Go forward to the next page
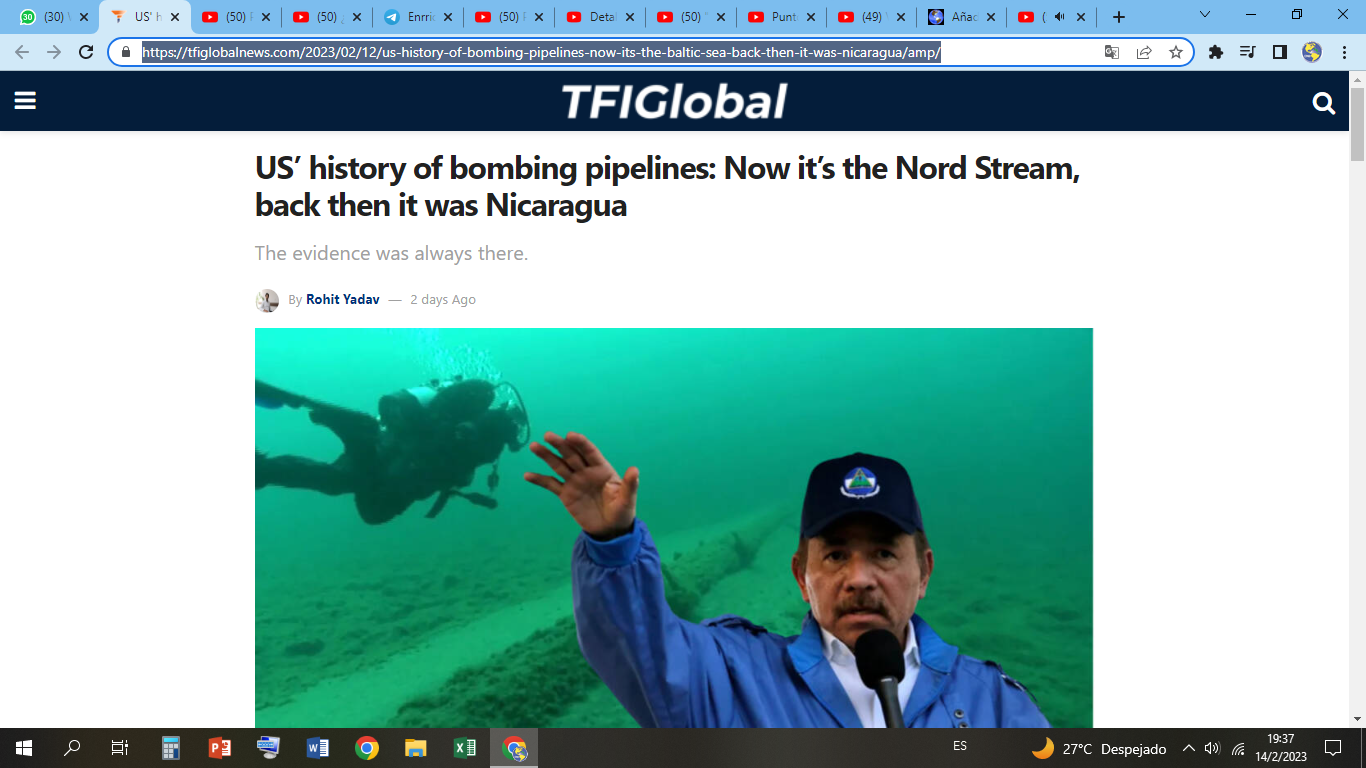Screen dimensions: 1366x768 click(x=54, y=52)
